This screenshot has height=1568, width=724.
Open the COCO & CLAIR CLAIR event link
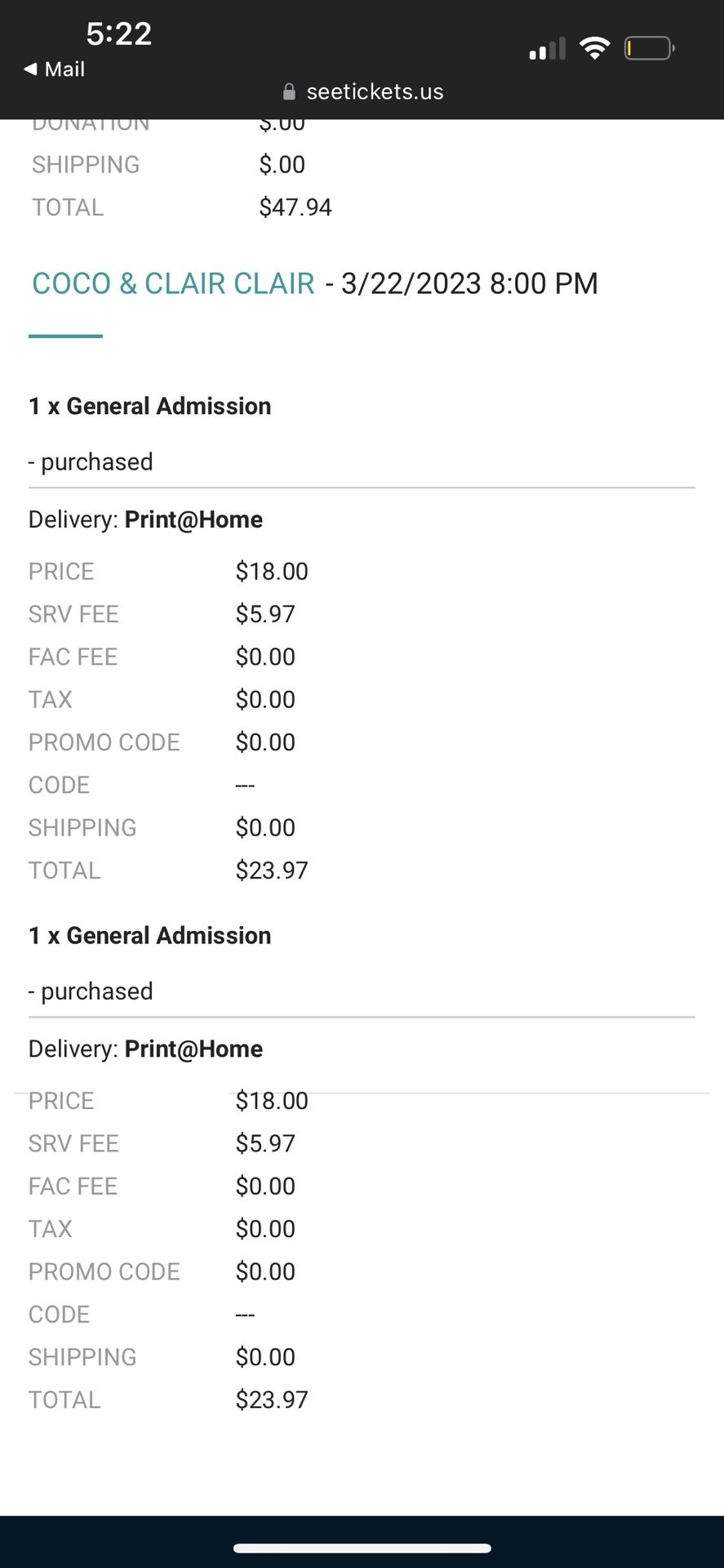pyautogui.click(x=173, y=283)
